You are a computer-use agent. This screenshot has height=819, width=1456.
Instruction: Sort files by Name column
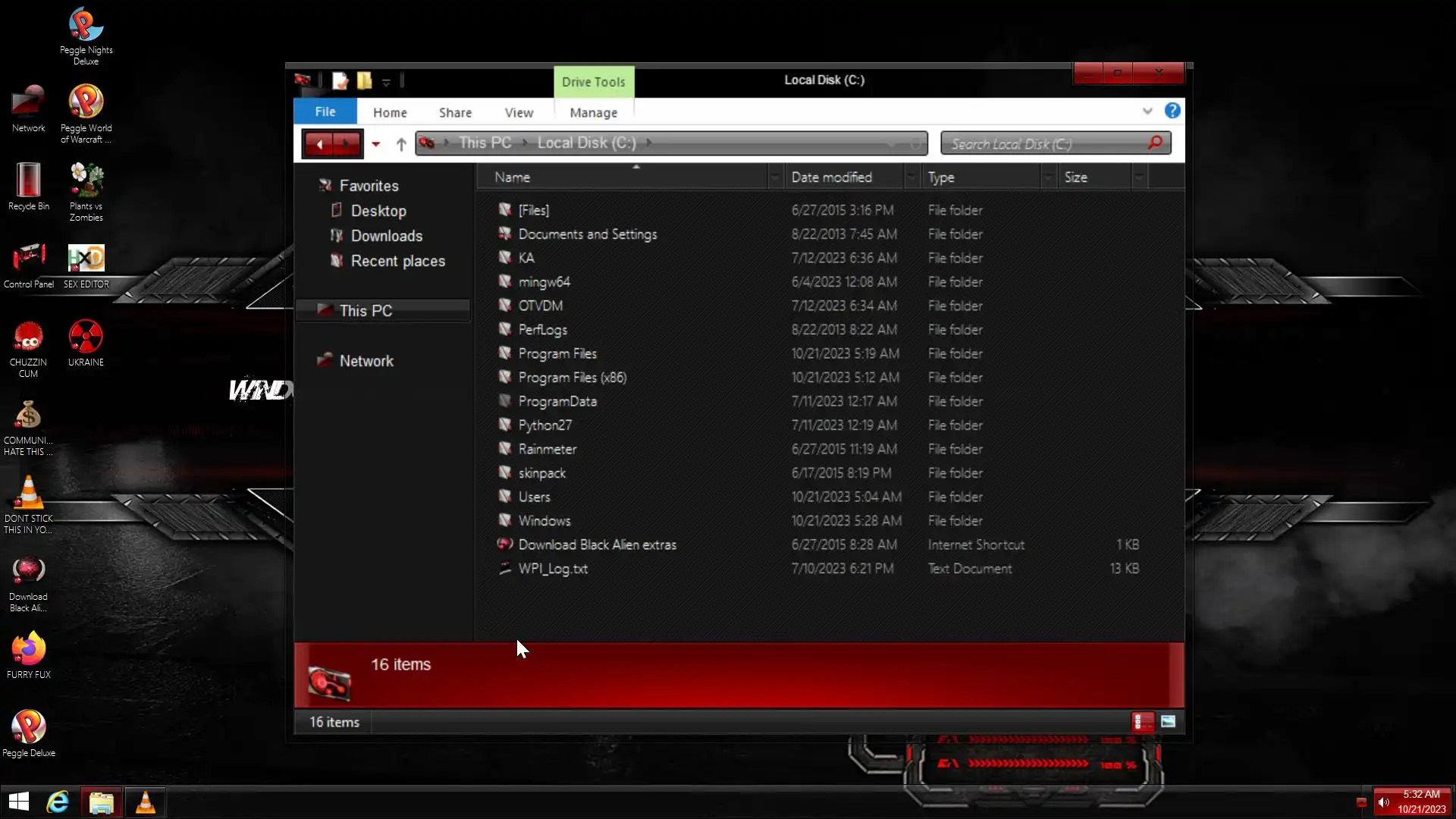[x=513, y=177]
